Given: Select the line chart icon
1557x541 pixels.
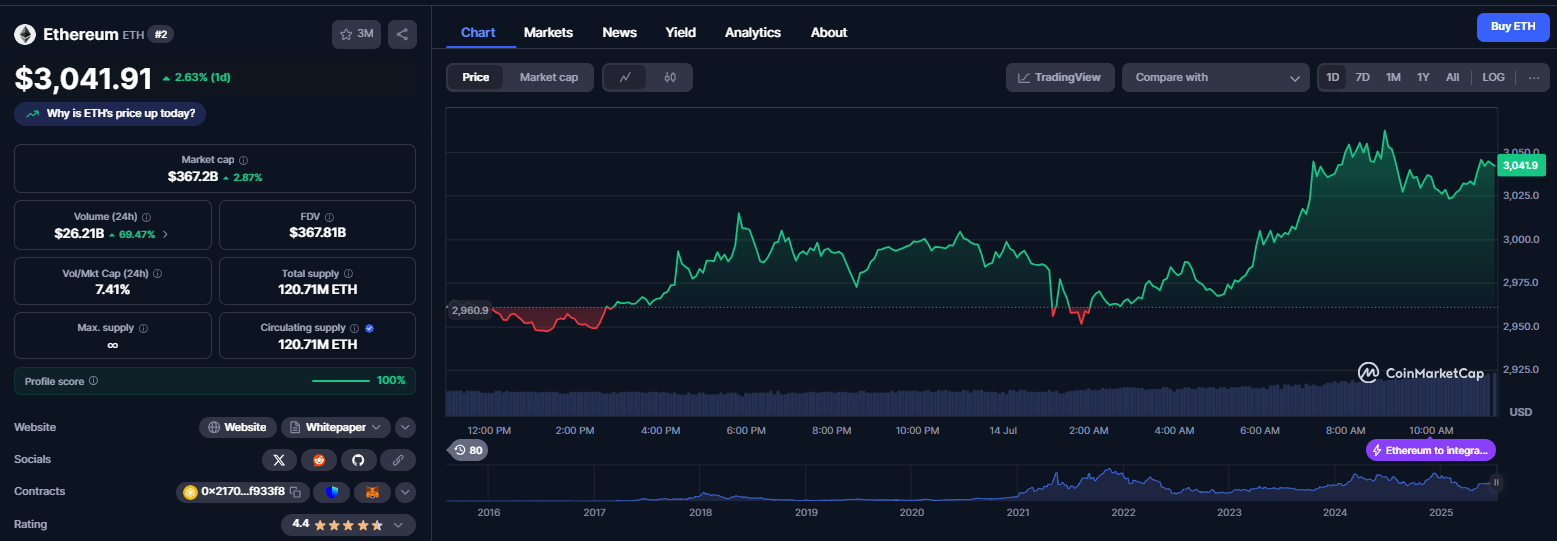Looking at the screenshot, I should pos(625,77).
